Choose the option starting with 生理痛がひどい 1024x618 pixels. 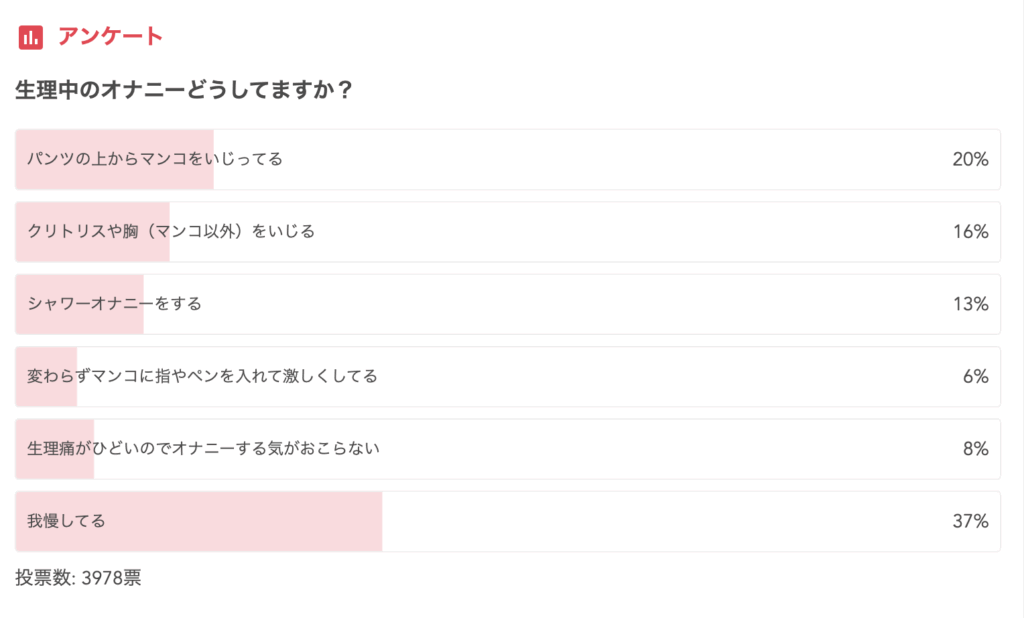[x=203, y=449]
